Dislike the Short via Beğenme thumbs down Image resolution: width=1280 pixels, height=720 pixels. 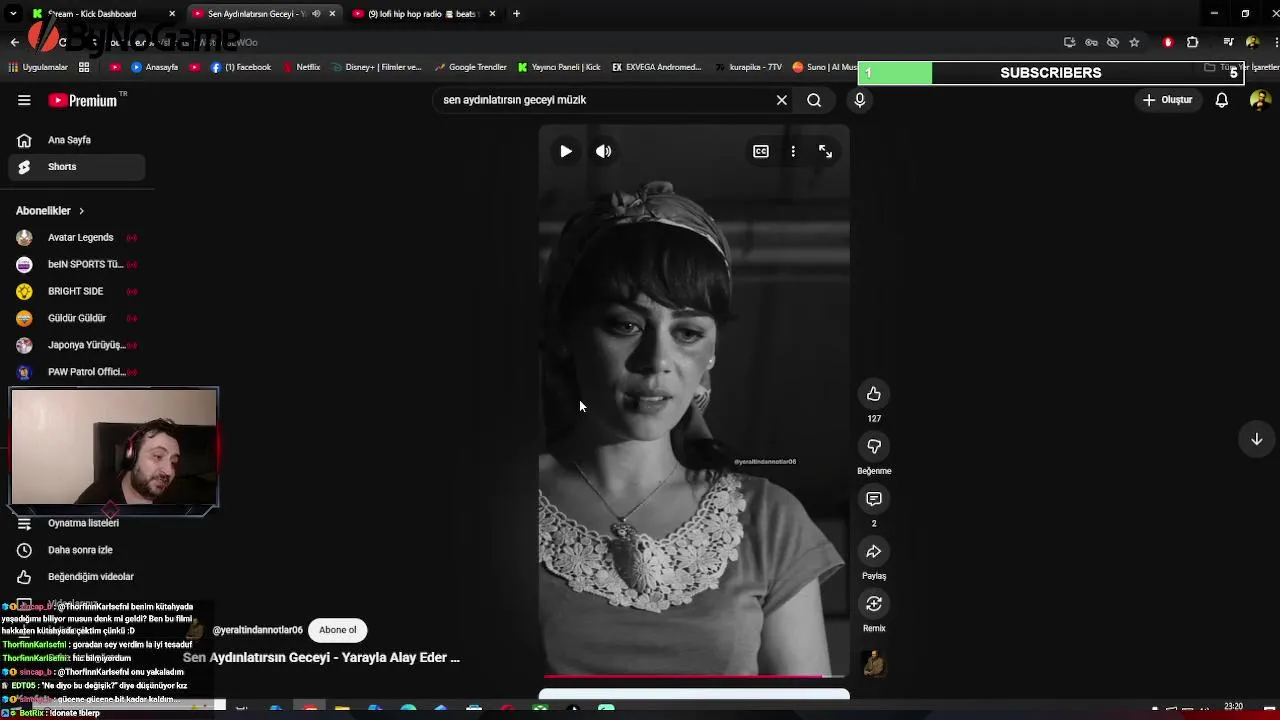874,447
